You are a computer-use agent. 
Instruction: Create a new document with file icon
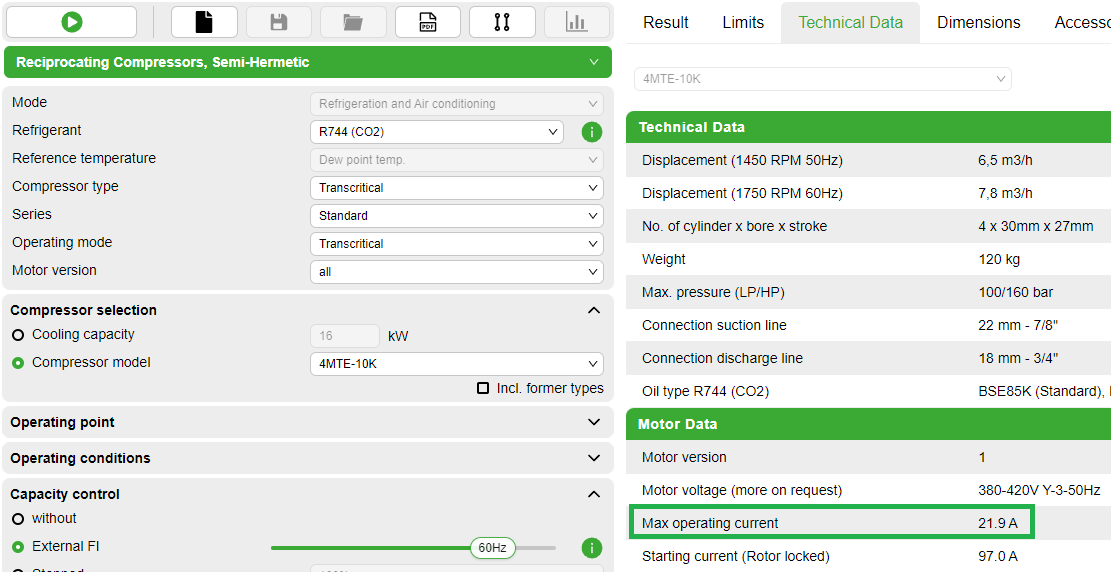coord(204,22)
